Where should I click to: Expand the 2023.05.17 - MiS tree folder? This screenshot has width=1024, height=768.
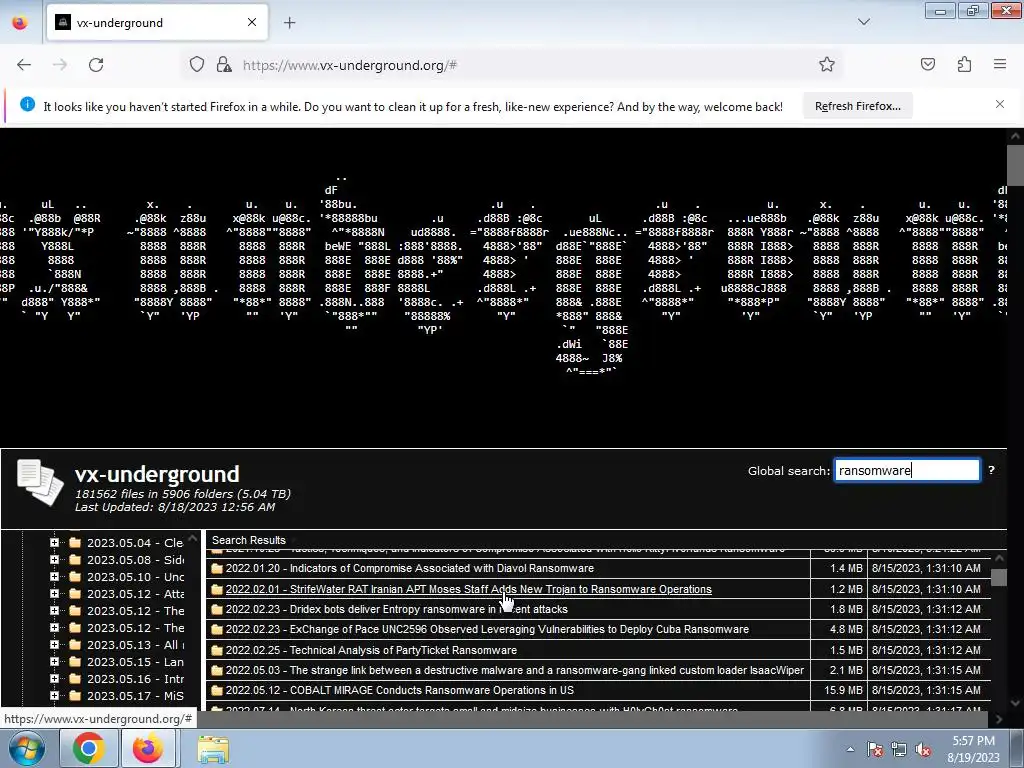tap(55, 696)
